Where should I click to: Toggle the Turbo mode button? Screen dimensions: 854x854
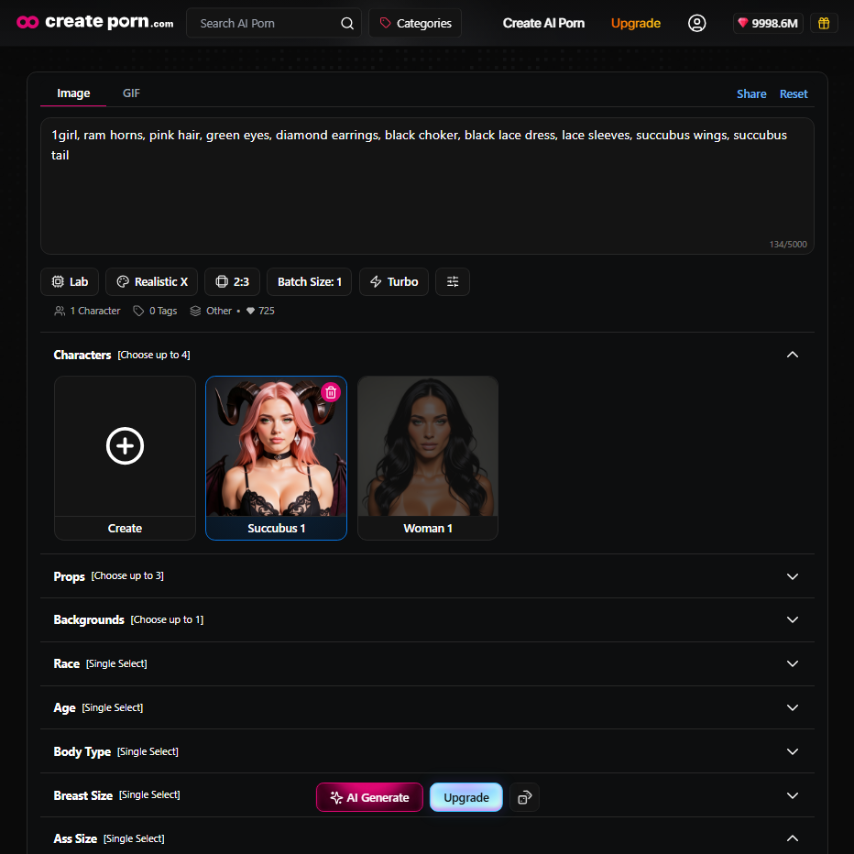tap(394, 282)
